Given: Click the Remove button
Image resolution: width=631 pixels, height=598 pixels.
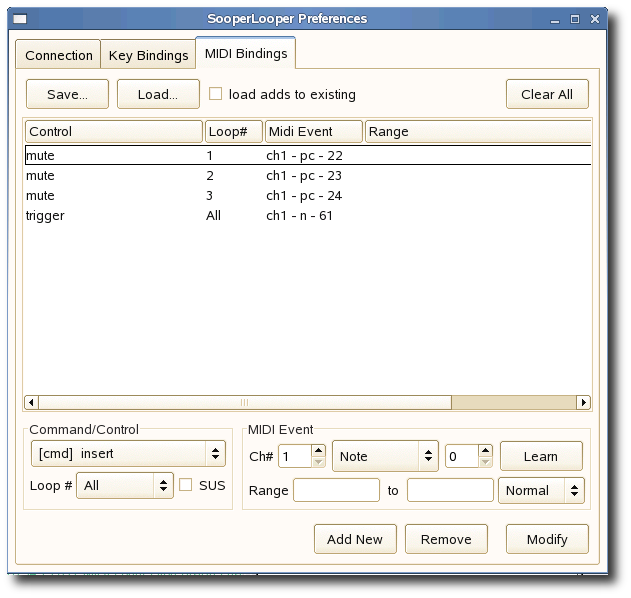Looking at the screenshot, I should (446, 539).
